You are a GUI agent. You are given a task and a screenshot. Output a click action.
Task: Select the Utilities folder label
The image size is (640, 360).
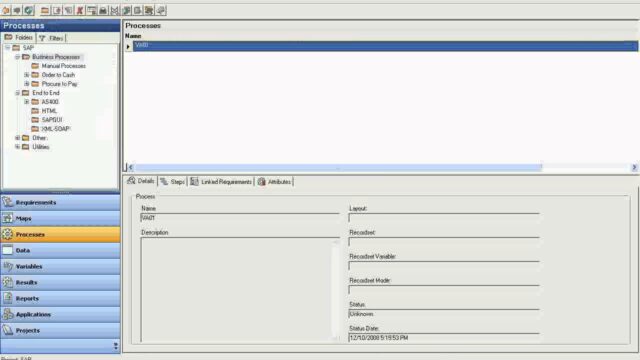tap(41, 147)
